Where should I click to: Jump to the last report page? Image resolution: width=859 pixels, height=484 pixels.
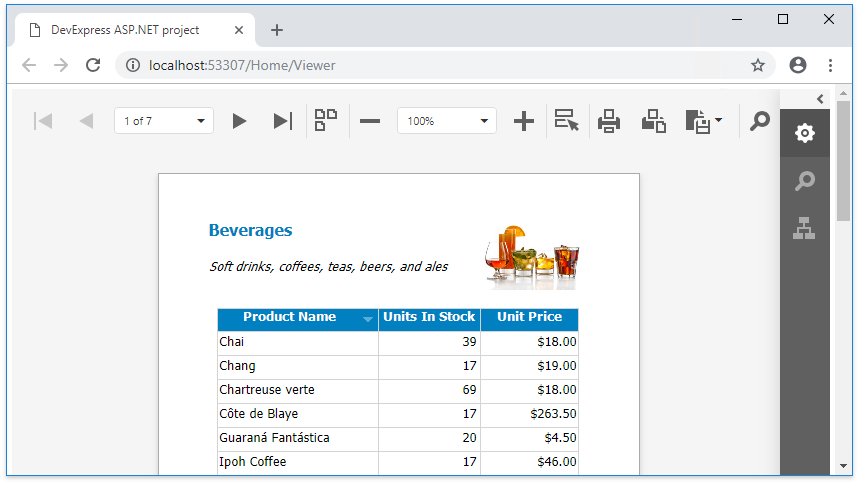point(283,121)
